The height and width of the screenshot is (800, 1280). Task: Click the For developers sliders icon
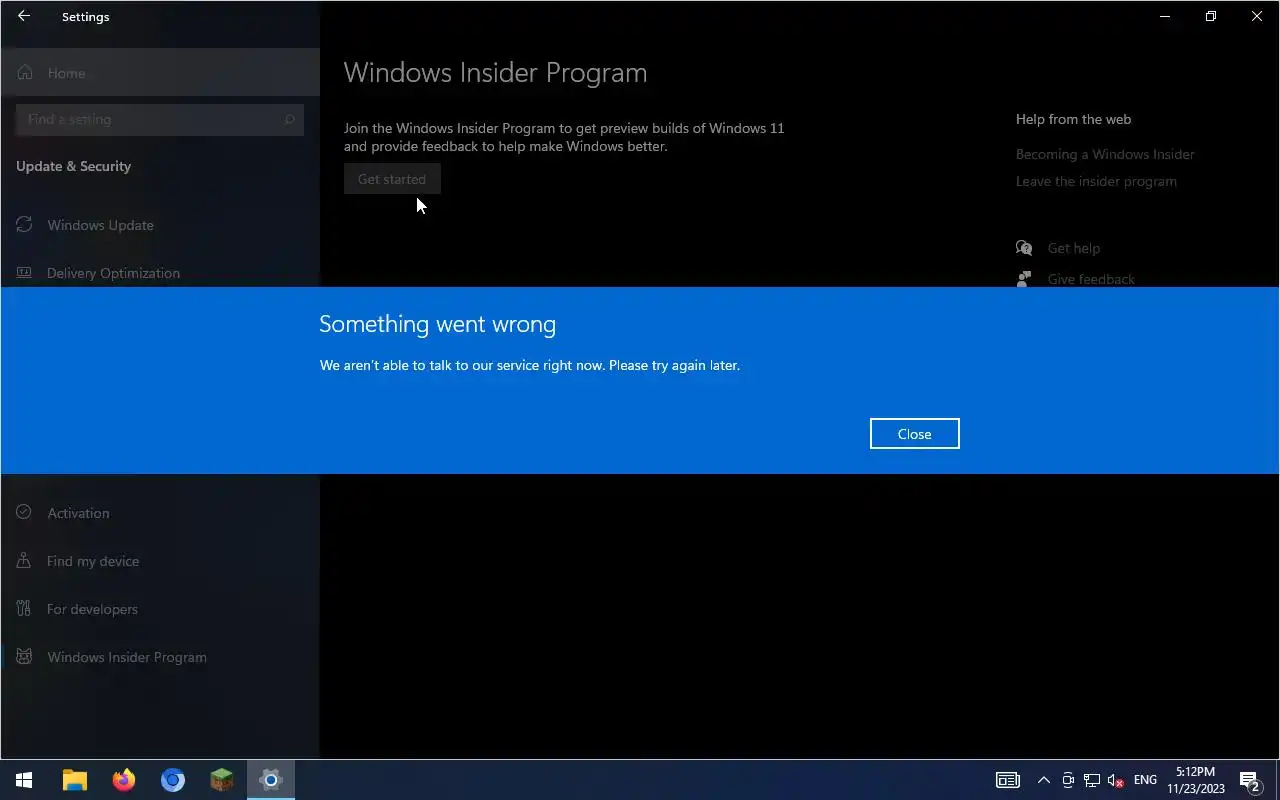click(x=24, y=609)
